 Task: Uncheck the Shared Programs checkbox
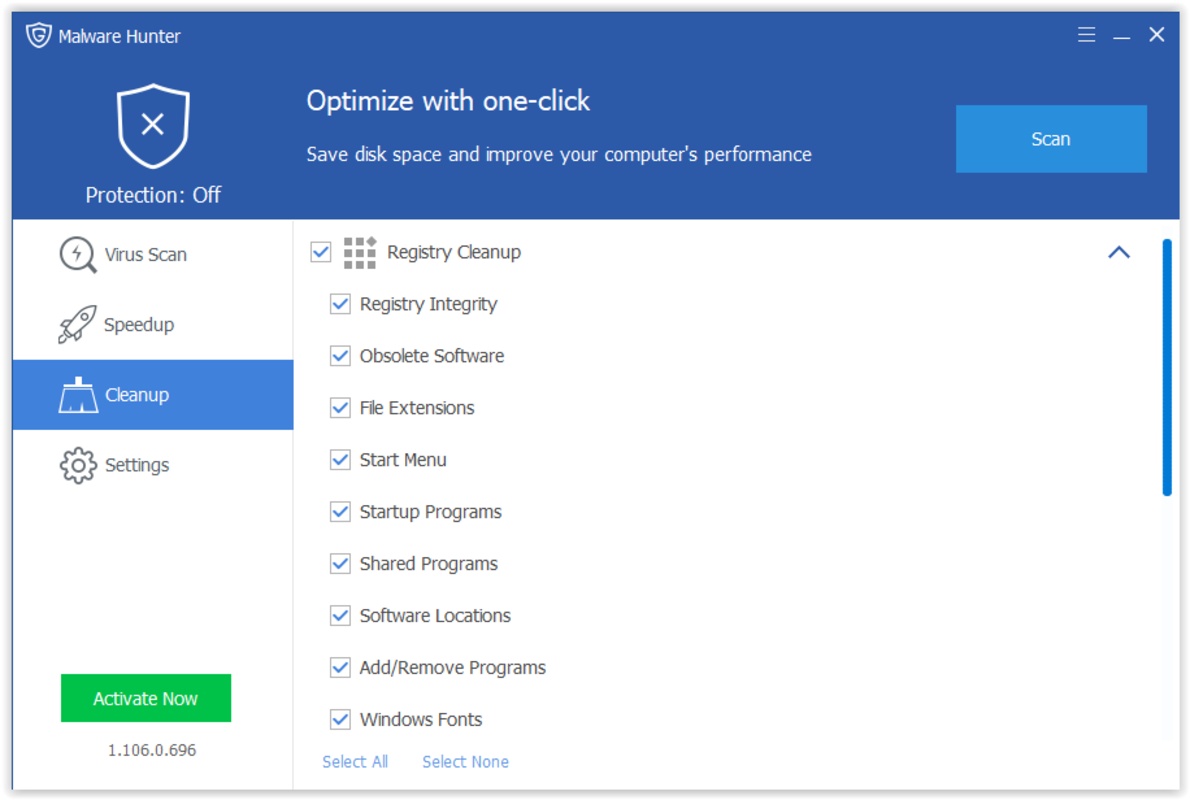(x=340, y=563)
